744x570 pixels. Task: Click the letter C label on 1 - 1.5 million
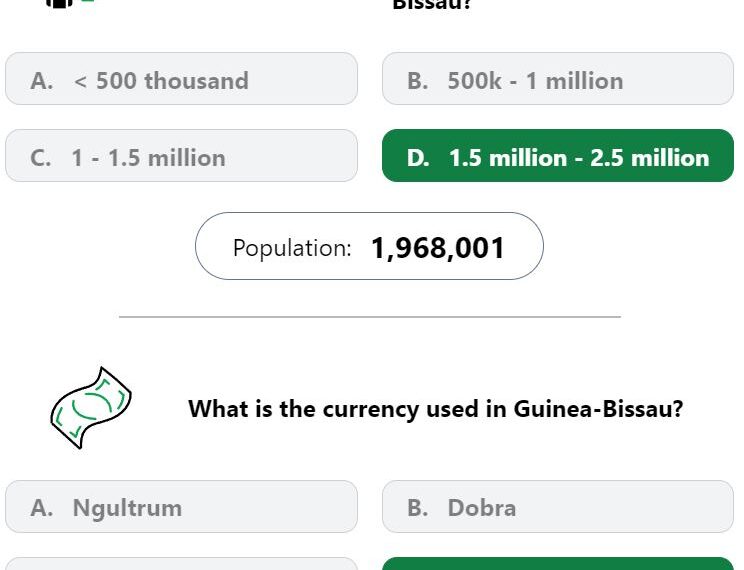coord(40,158)
